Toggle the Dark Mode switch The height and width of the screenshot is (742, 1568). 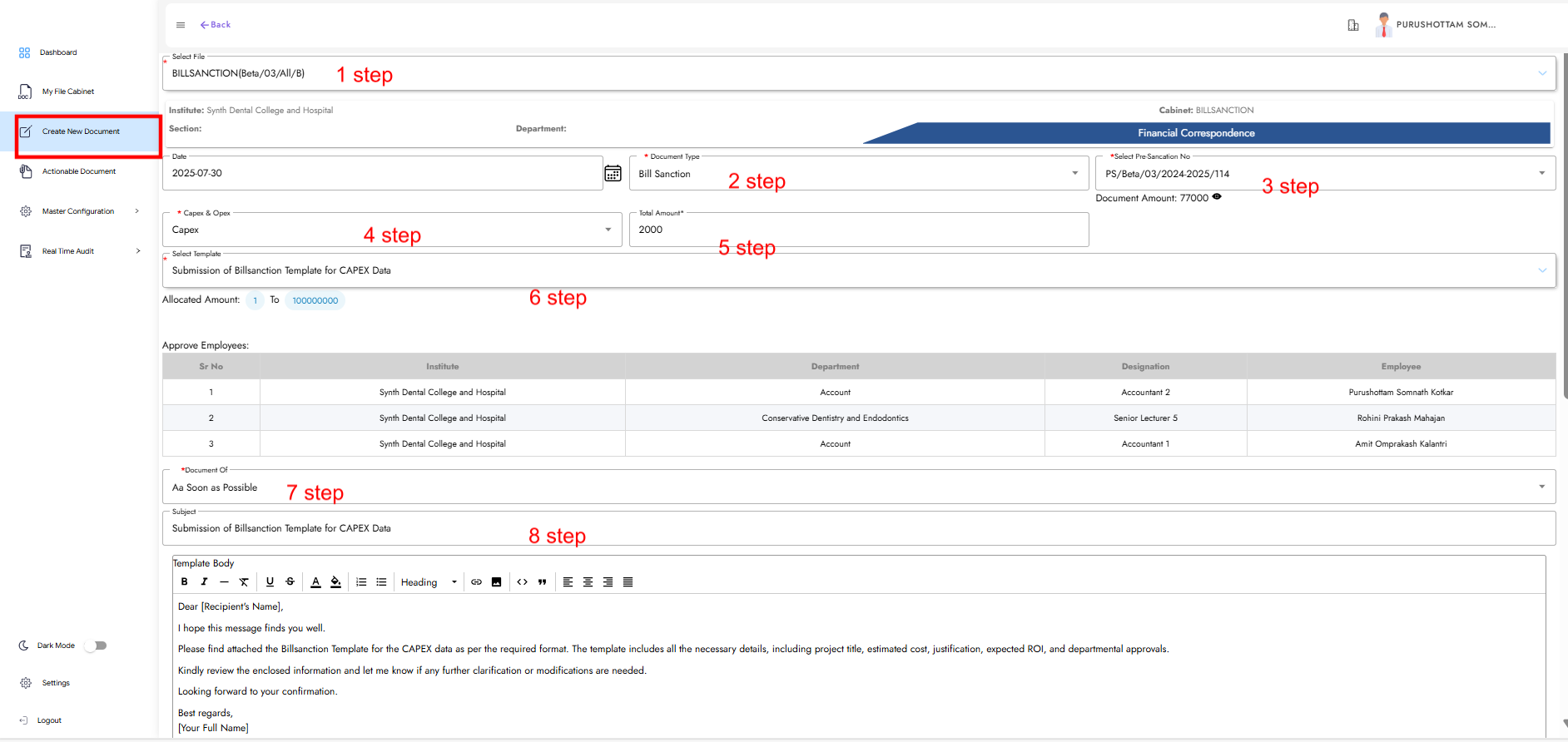coord(97,646)
